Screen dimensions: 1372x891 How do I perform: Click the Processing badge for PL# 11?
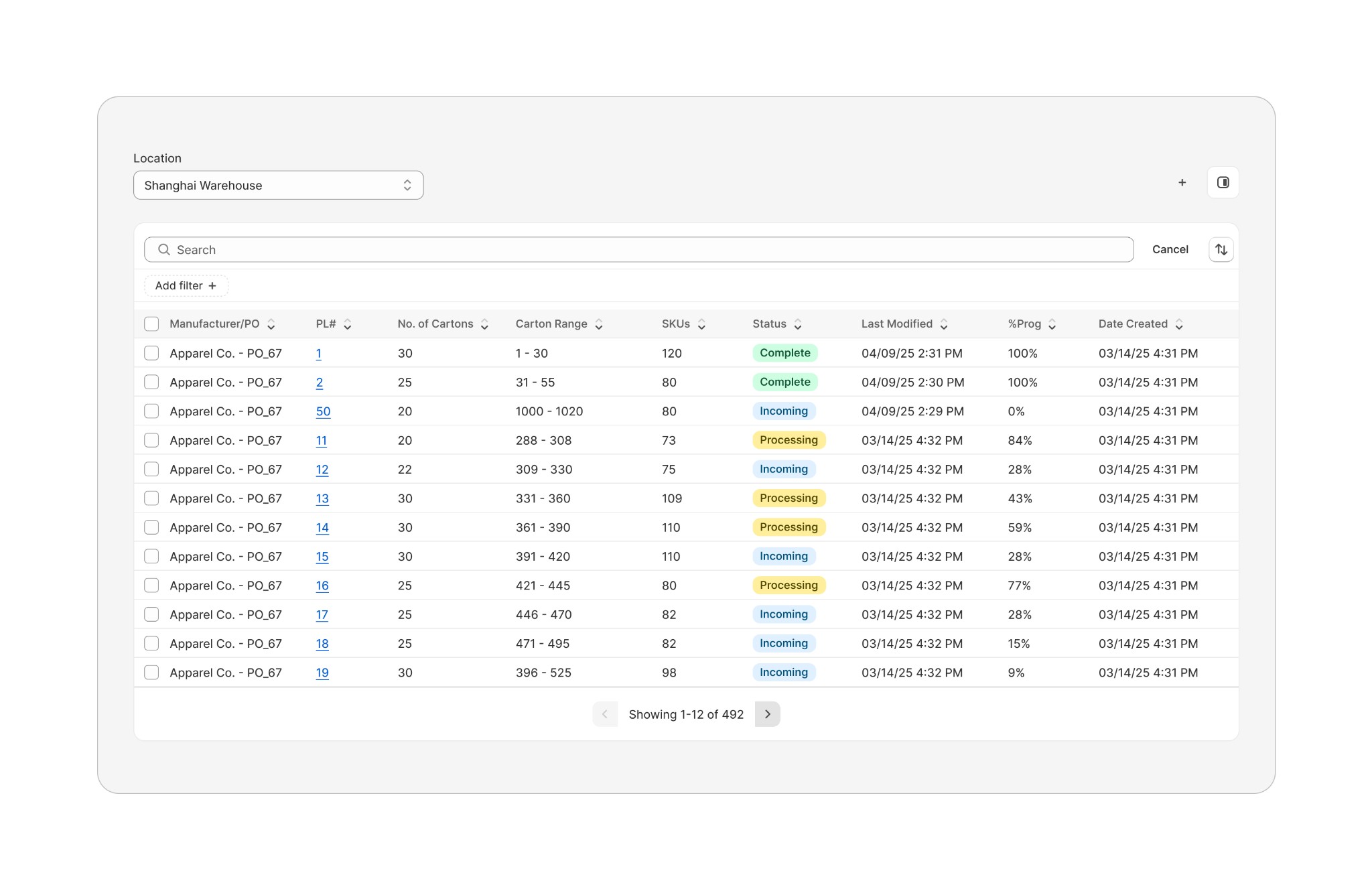pos(788,440)
